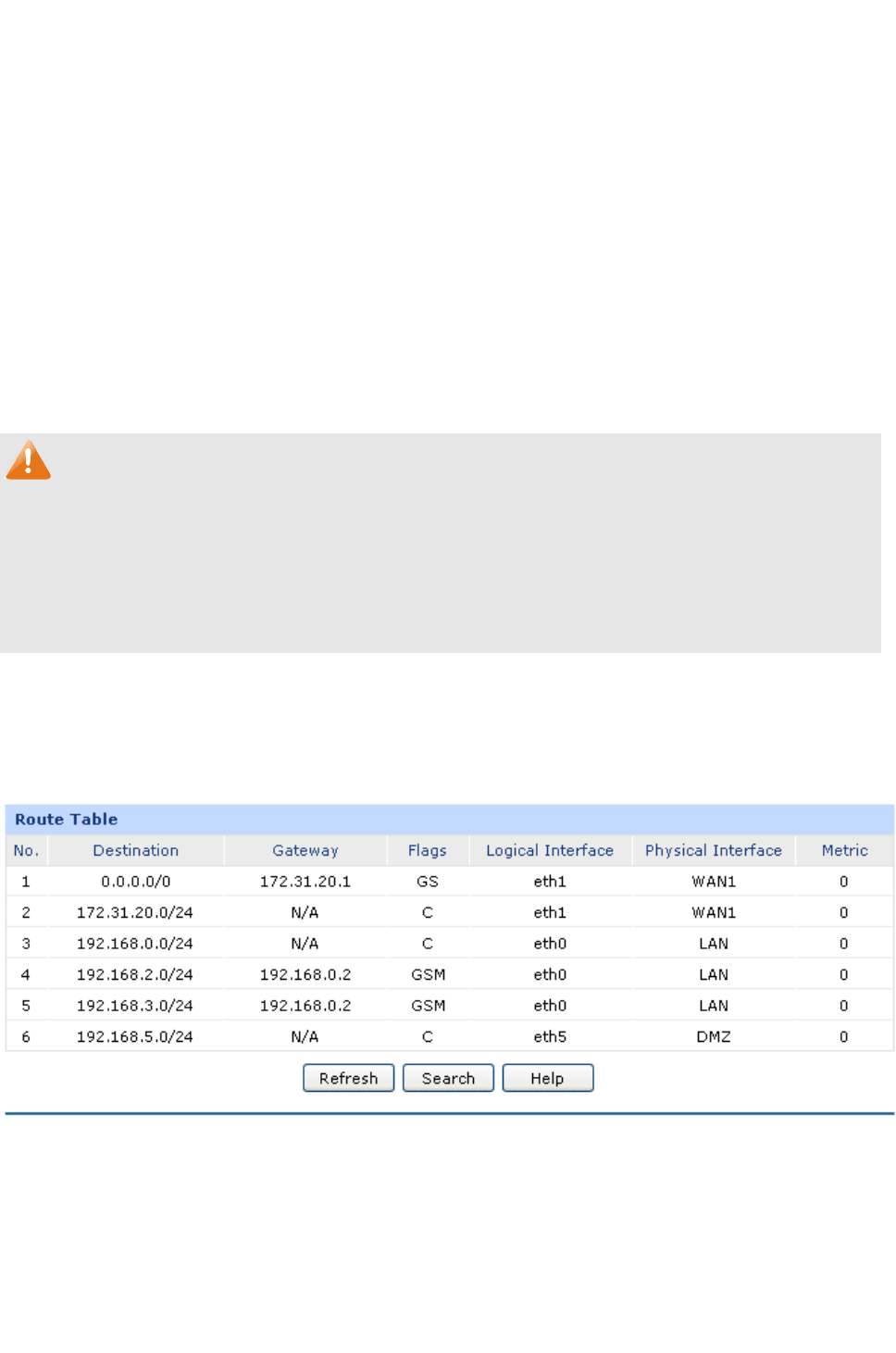Screen dimensions: 896x1353
Task: Click row number 3
Action: 26,944
